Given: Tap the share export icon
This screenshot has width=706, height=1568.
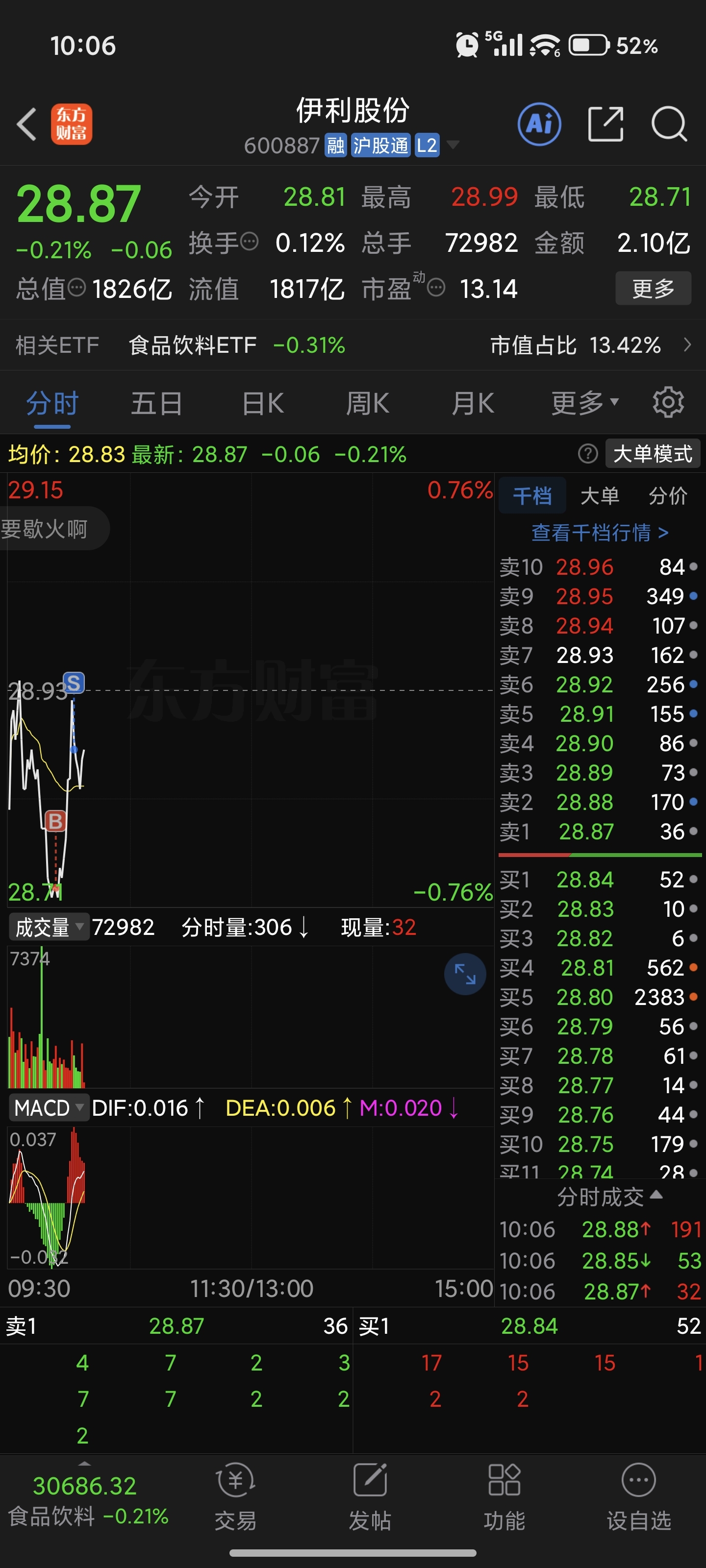Looking at the screenshot, I should point(605,124).
